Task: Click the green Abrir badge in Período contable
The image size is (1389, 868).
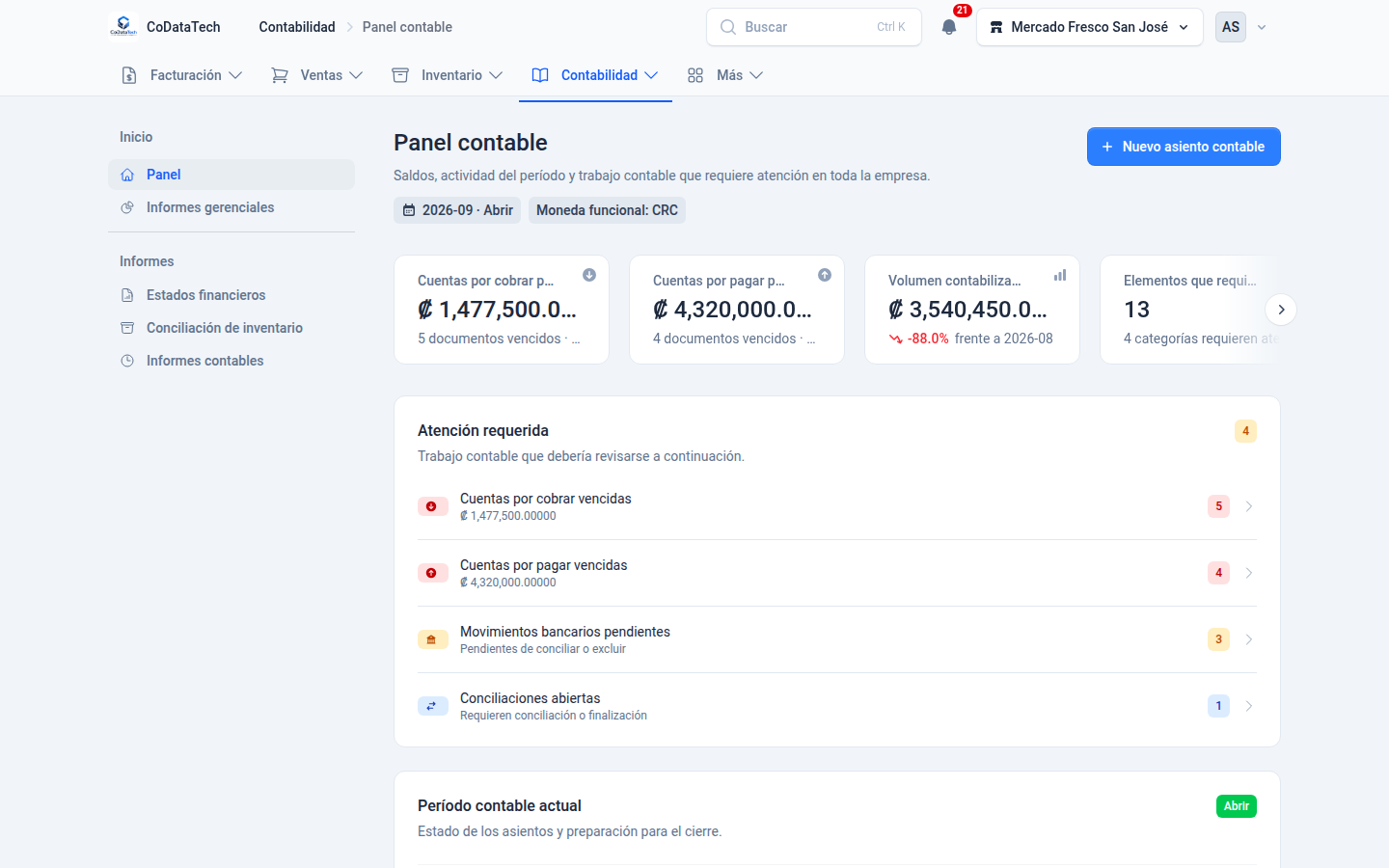Action: tap(1237, 806)
